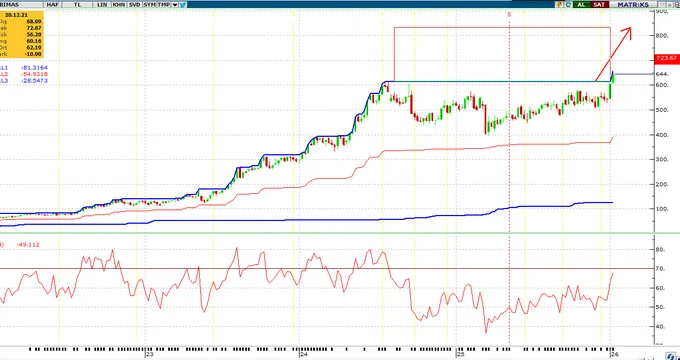The image size is (680, 360).
Task: Click the BIMAS symbol field
Action: pyautogui.click(x=22, y=4)
